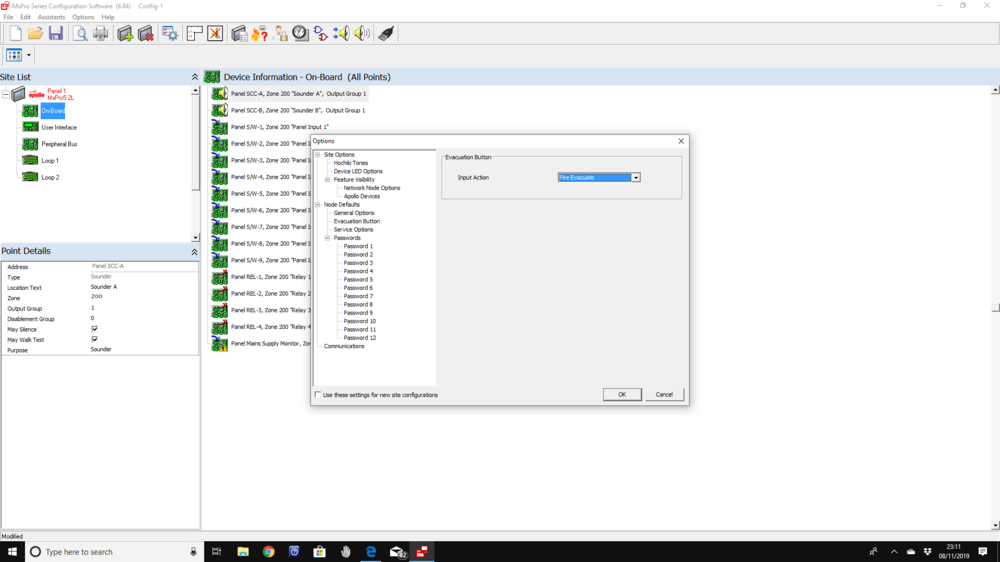Click the add panel icon with green plus

coord(125,34)
